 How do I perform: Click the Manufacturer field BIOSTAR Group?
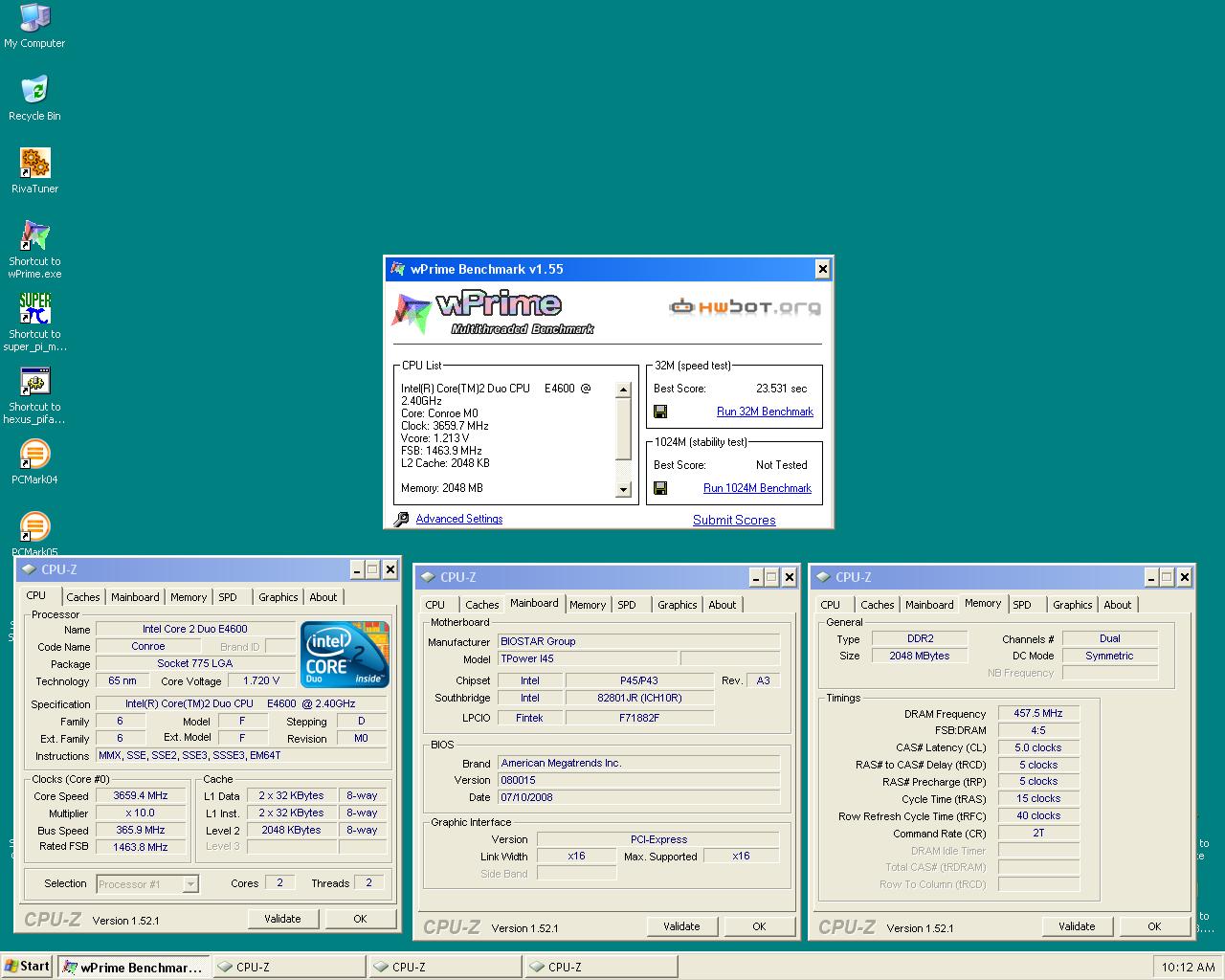(638, 642)
